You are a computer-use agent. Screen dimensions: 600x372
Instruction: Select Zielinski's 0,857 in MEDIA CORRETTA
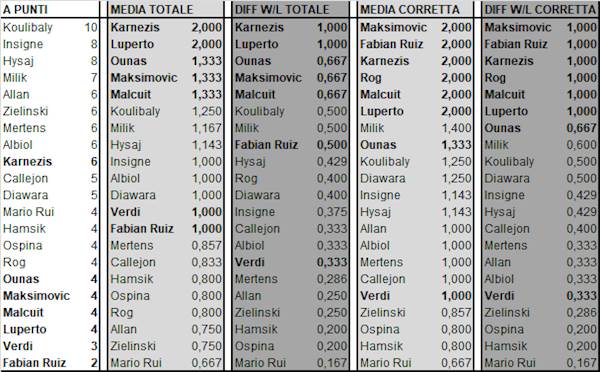click(x=457, y=313)
